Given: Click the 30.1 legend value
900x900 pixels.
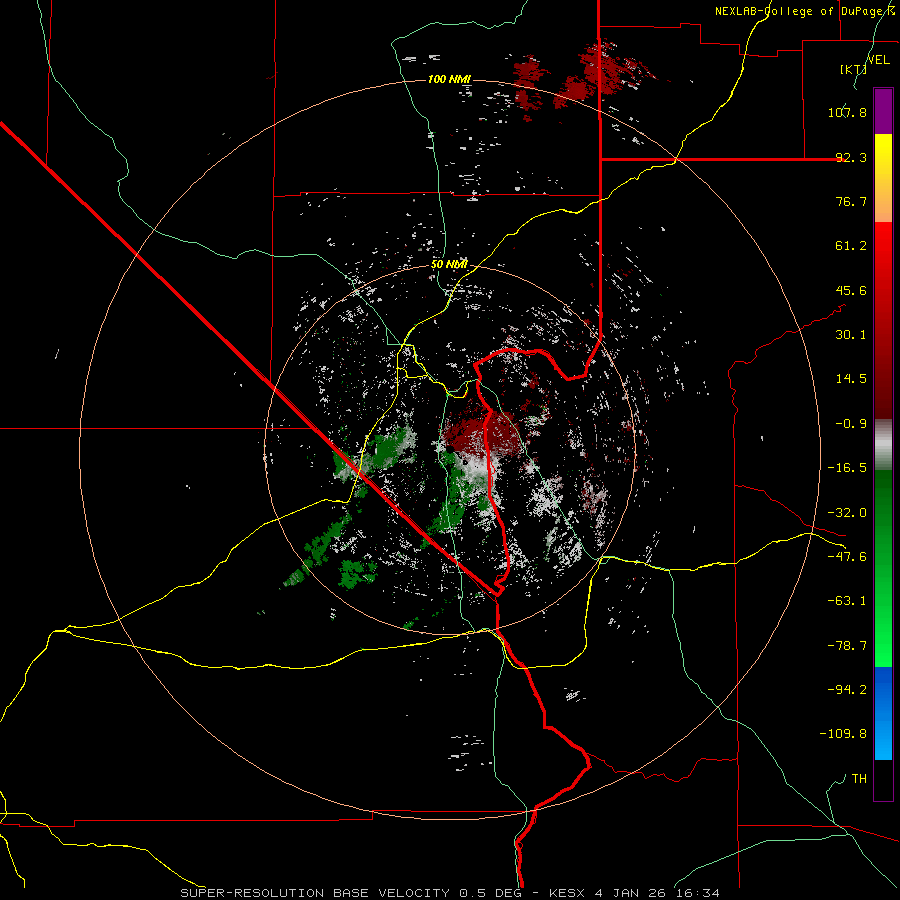Looking at the screenshot, I should (851, 335).
